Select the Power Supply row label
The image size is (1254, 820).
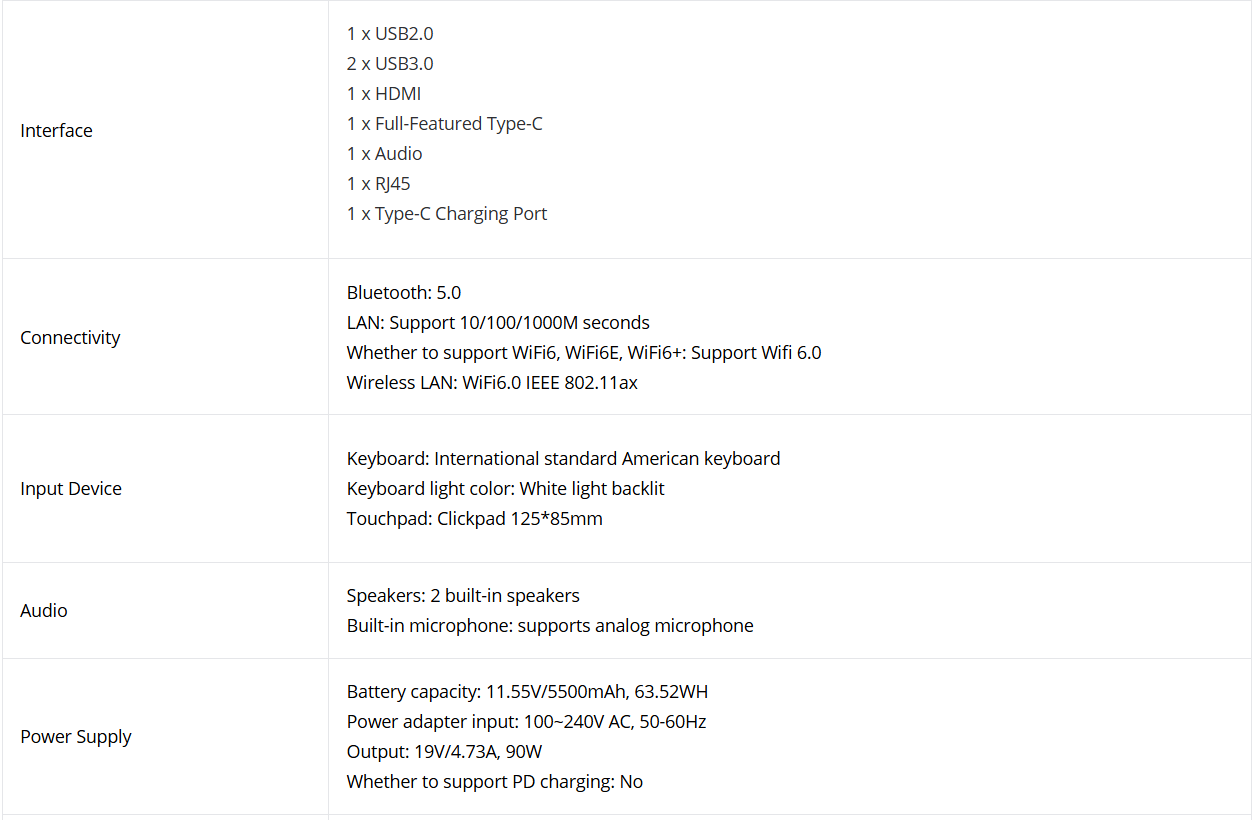point(76,737)
